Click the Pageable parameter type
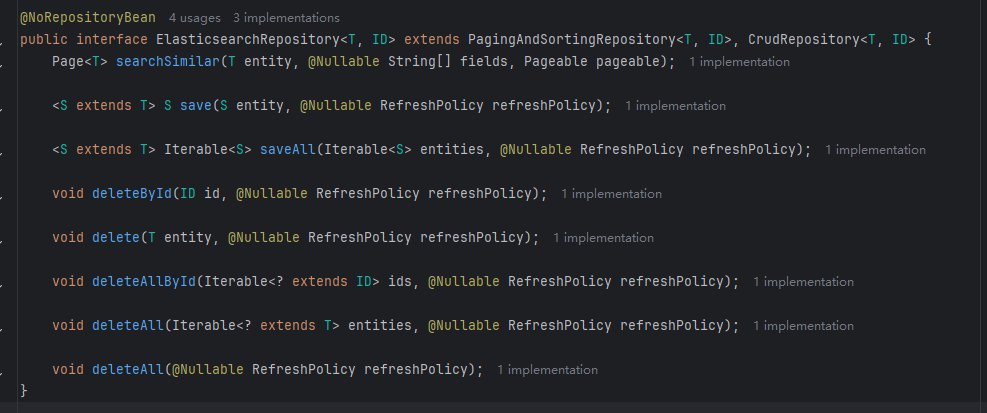Viewport: 987px width, 413px height. pyautogui.click(x=555, y=62)
